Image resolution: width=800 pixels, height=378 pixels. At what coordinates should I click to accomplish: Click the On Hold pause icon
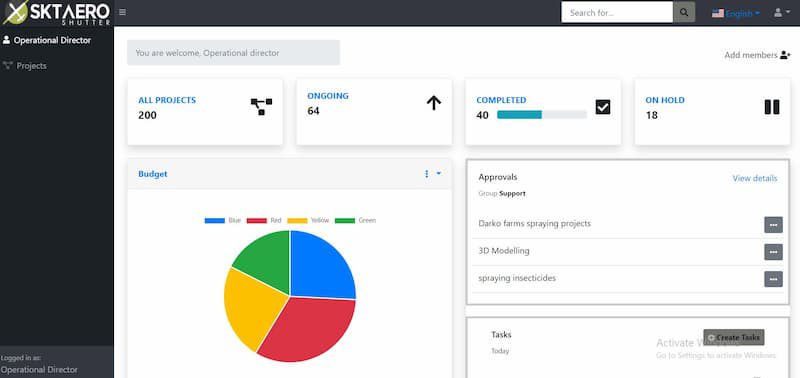click(x=772, y=107)
